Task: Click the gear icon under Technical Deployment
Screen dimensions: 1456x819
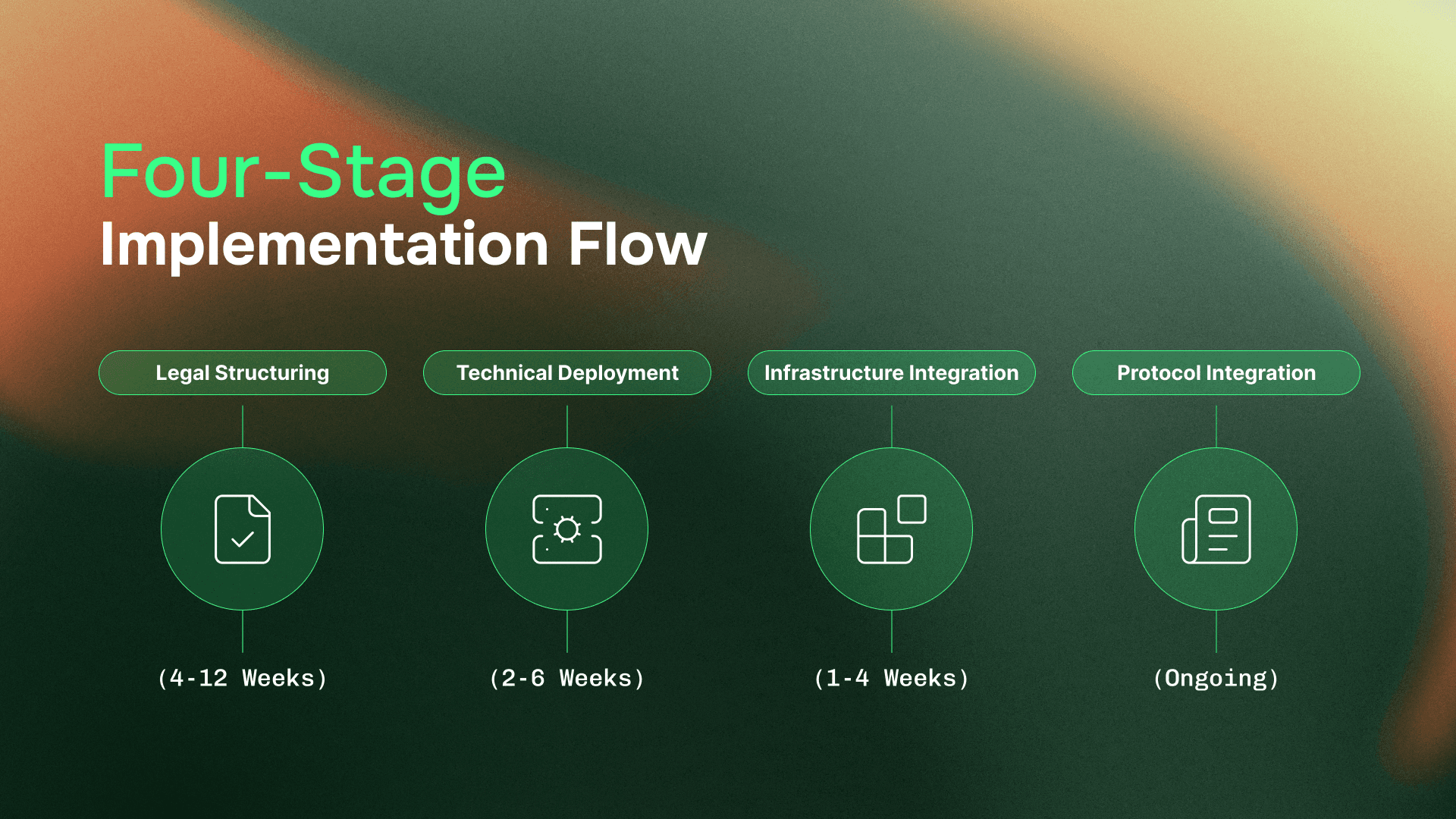Action: point(567,529)
